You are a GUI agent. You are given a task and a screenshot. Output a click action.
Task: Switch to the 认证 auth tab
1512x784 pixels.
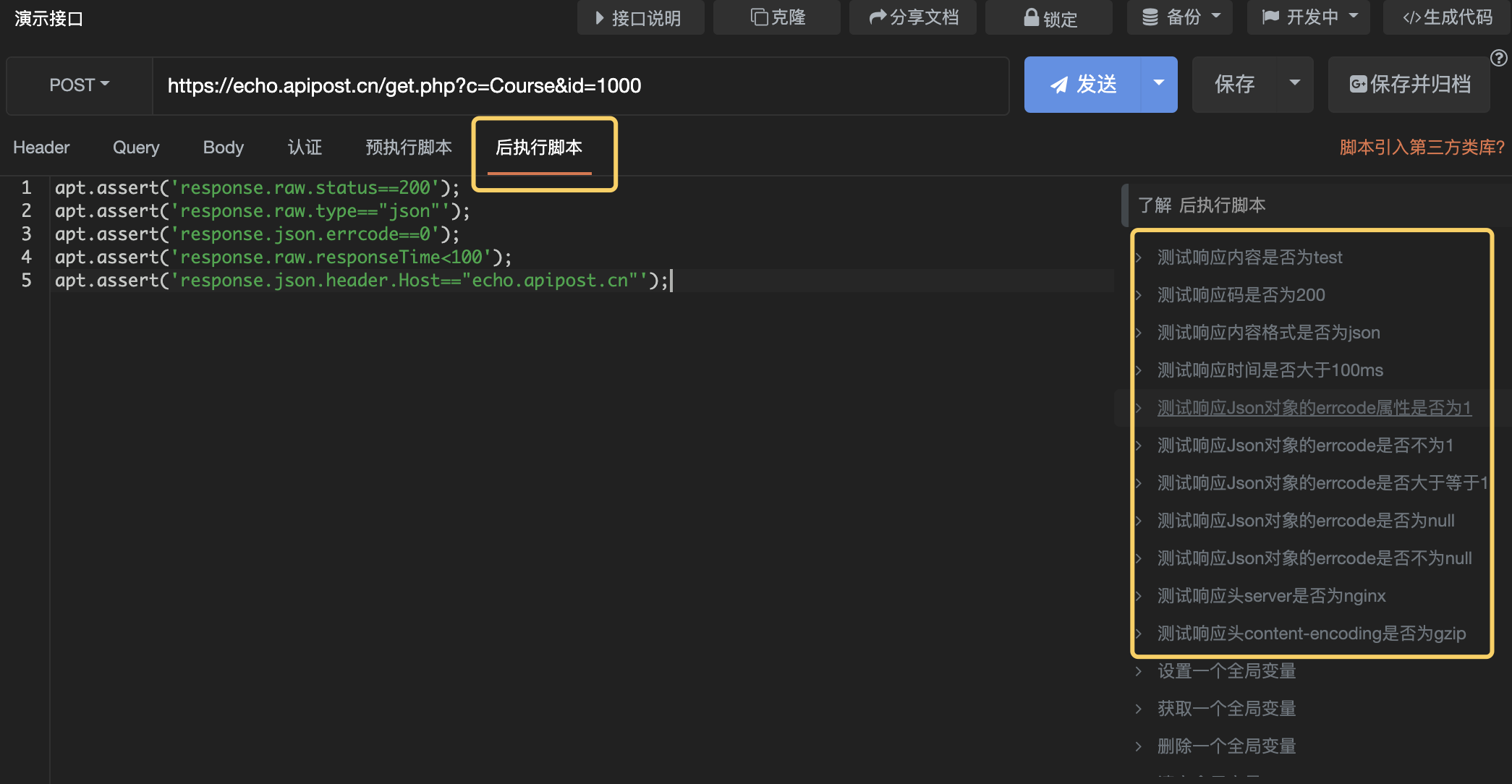tap(305, 148)
